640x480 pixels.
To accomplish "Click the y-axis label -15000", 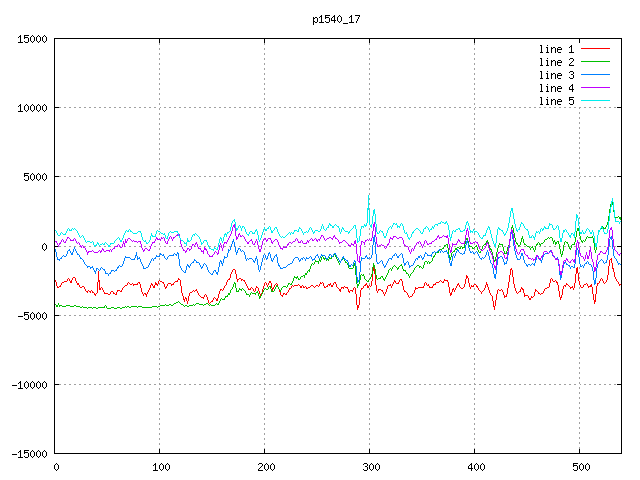I will point(29,454).
